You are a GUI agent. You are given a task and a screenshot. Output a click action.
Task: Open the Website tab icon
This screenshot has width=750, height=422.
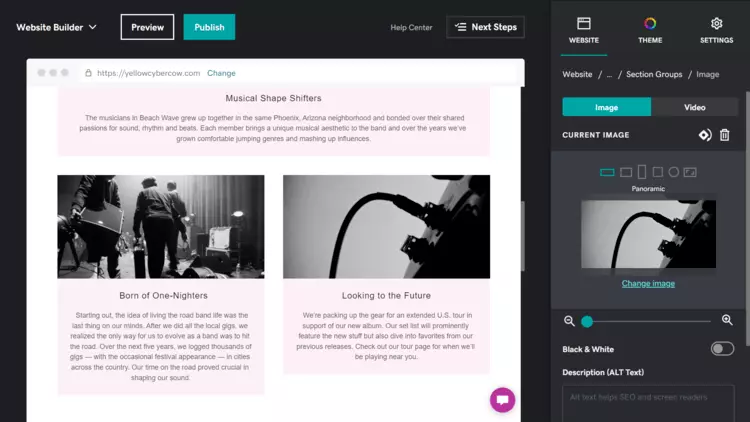pyautogui.click(x=584, y=23)
